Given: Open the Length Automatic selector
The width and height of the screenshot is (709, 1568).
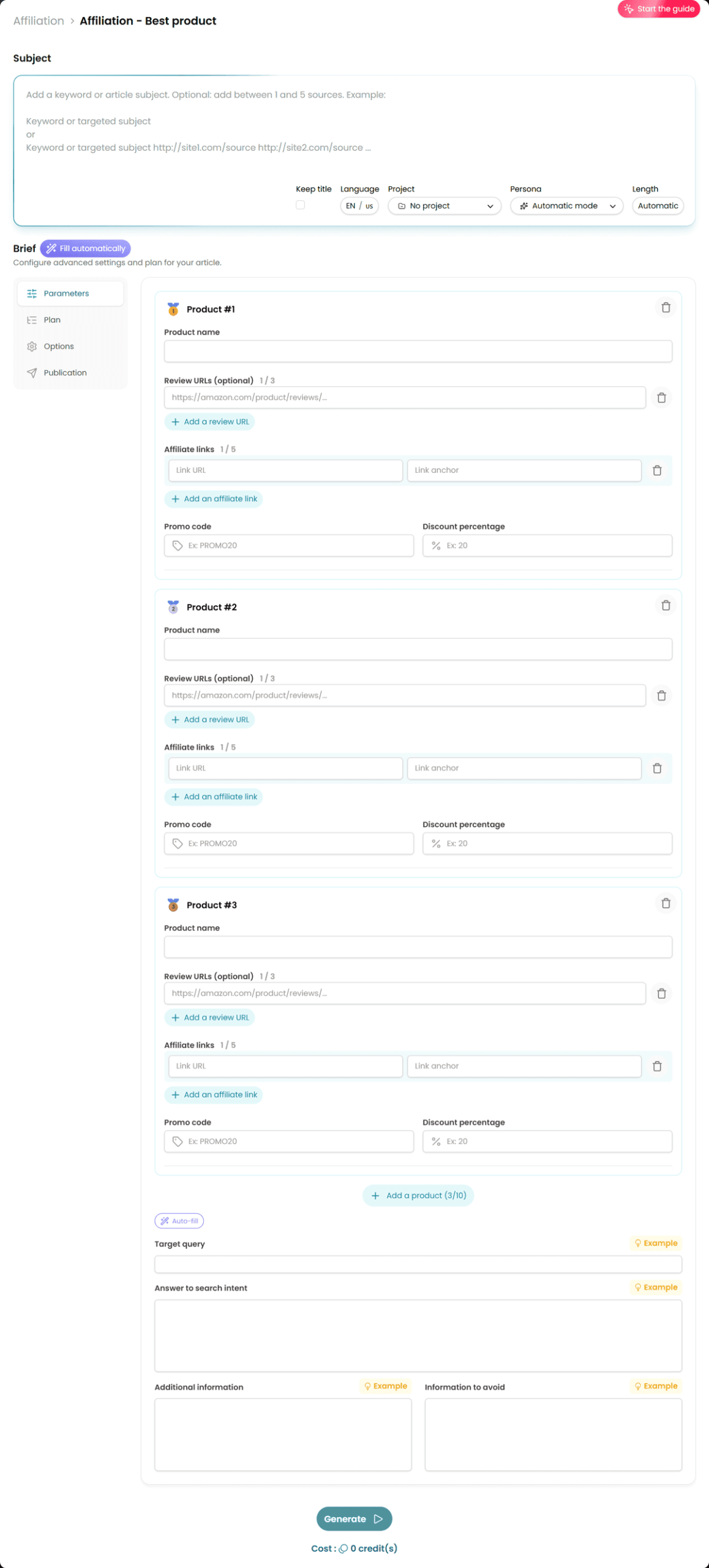Looking at the screenshot, I should (658, 206).
